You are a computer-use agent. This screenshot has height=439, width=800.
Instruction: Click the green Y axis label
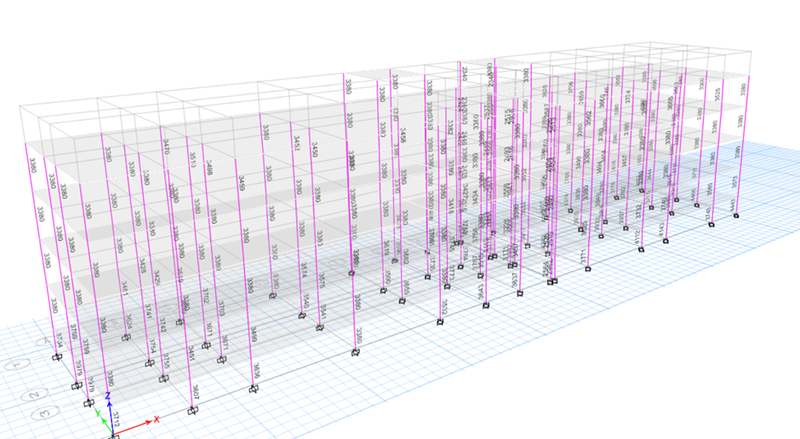[x=98, y=413]
